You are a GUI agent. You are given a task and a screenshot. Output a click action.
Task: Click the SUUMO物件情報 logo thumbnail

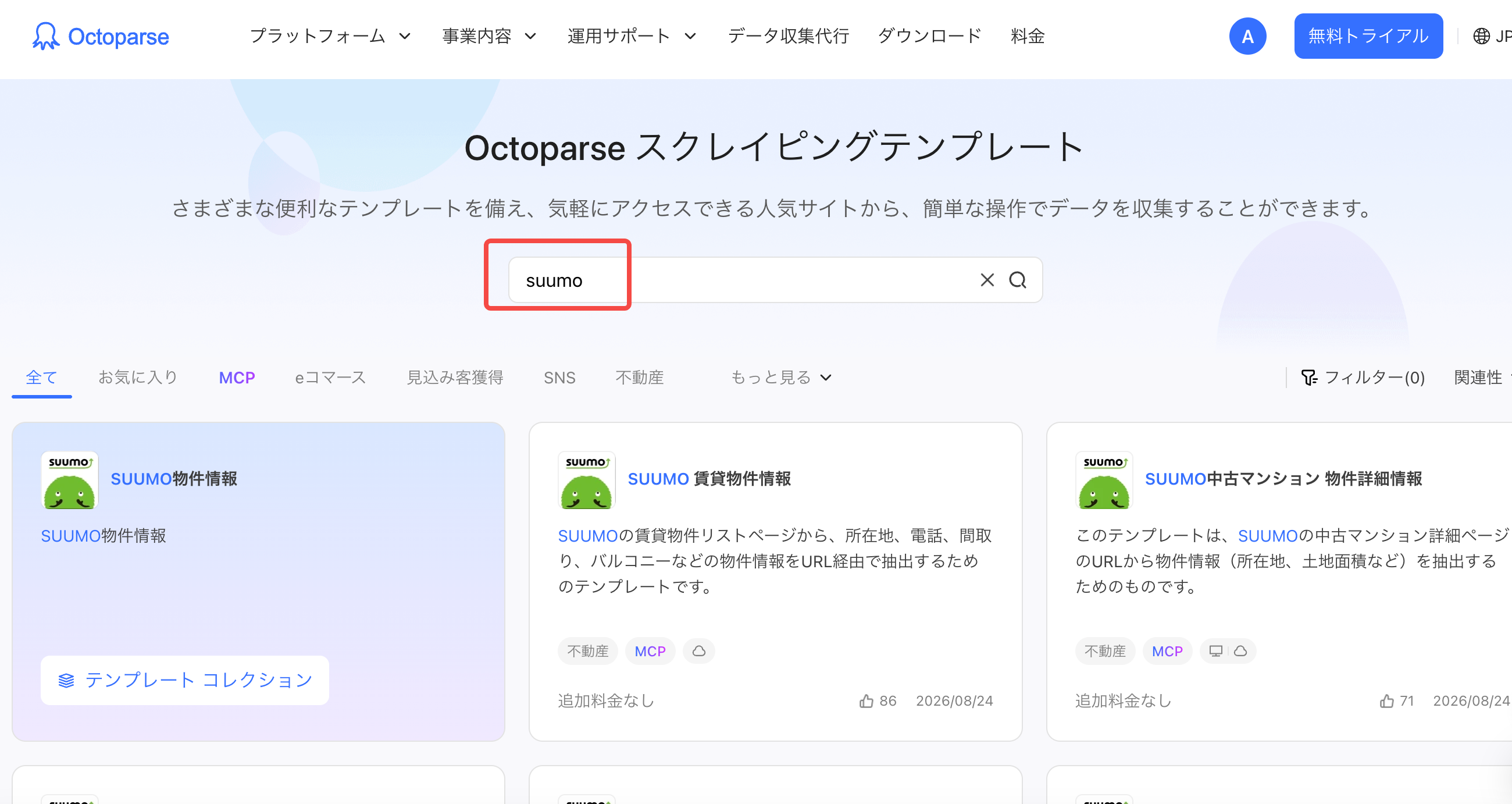click(69, 480)
